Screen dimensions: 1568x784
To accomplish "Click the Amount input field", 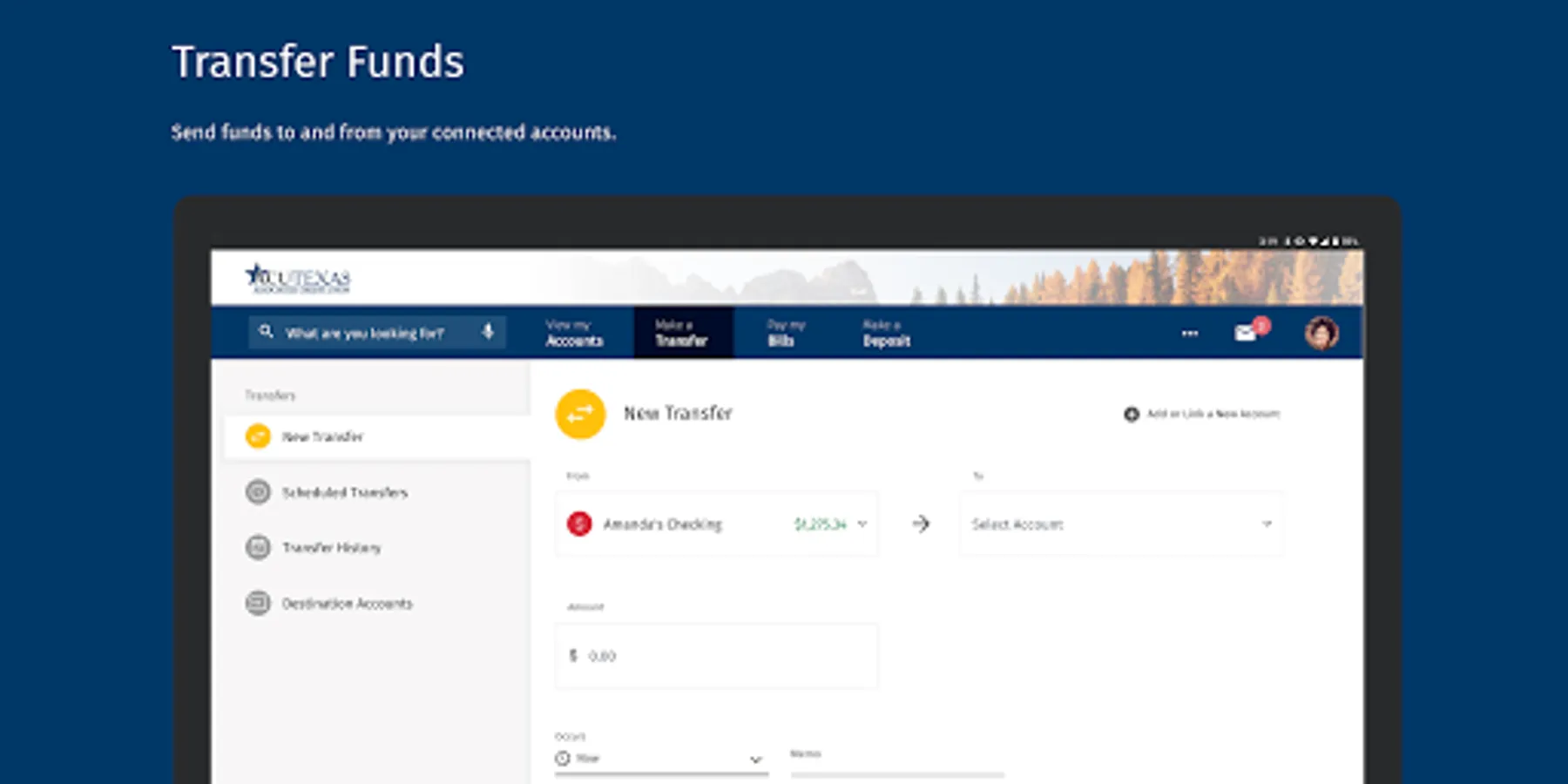I will 716,656.
